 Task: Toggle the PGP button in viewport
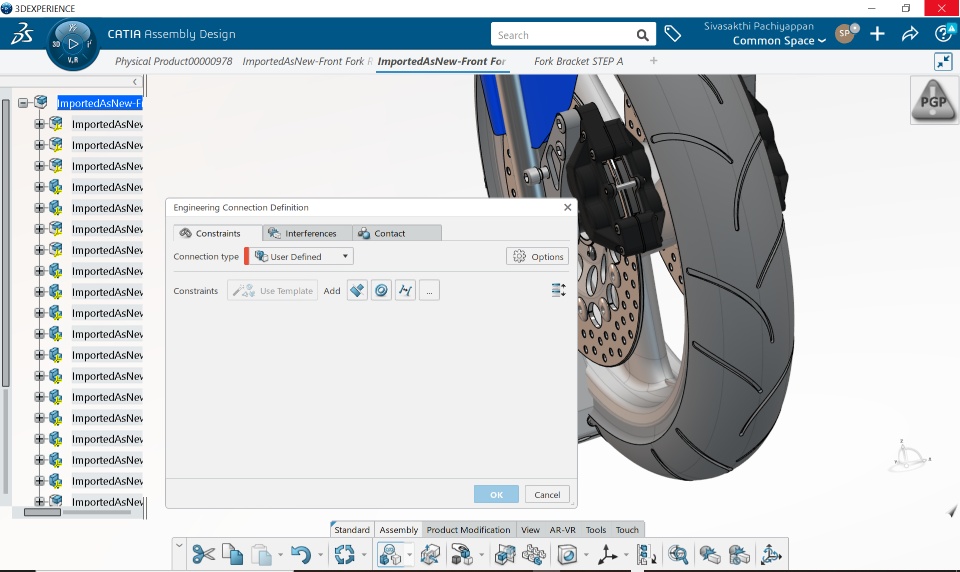point(934,100)
